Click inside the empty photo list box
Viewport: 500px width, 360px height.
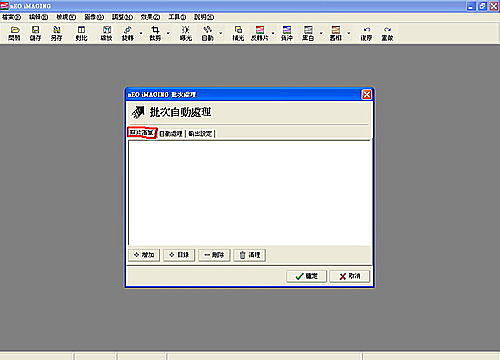tap(249, 193)
